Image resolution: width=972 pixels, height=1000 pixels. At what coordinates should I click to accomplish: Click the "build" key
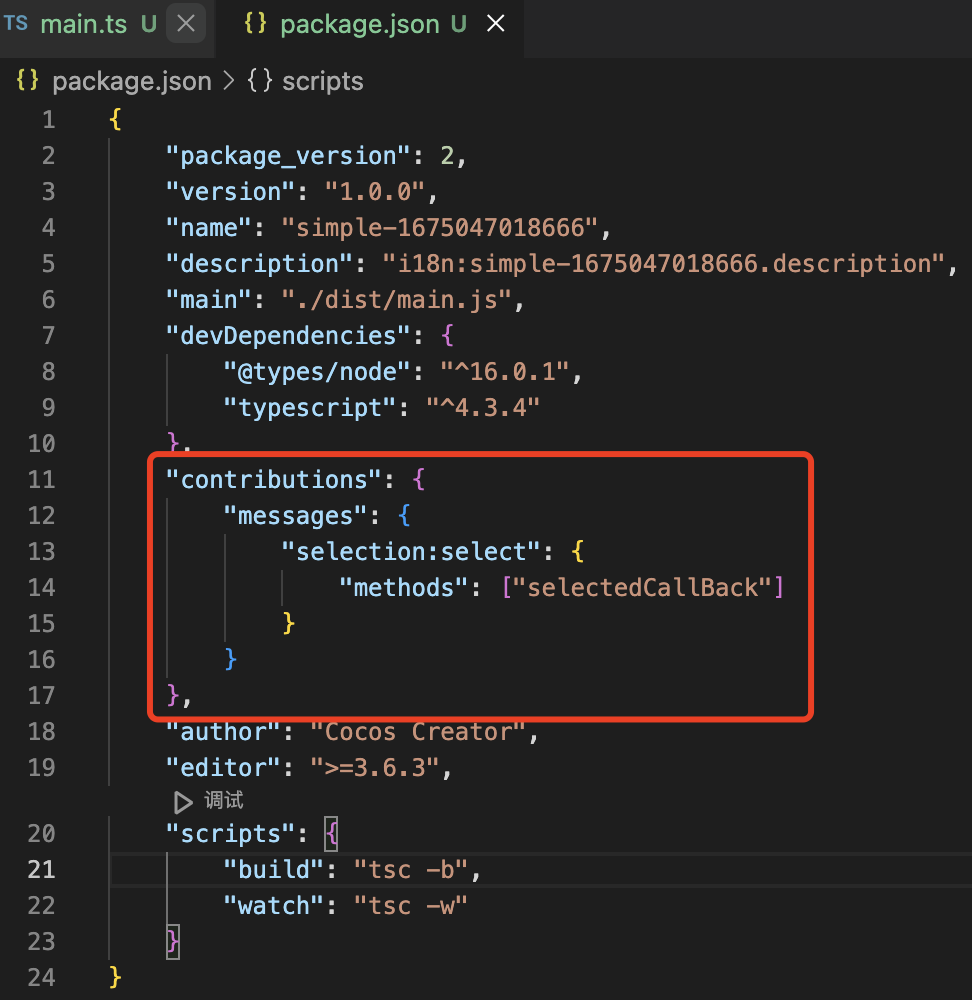coord(274,870)
